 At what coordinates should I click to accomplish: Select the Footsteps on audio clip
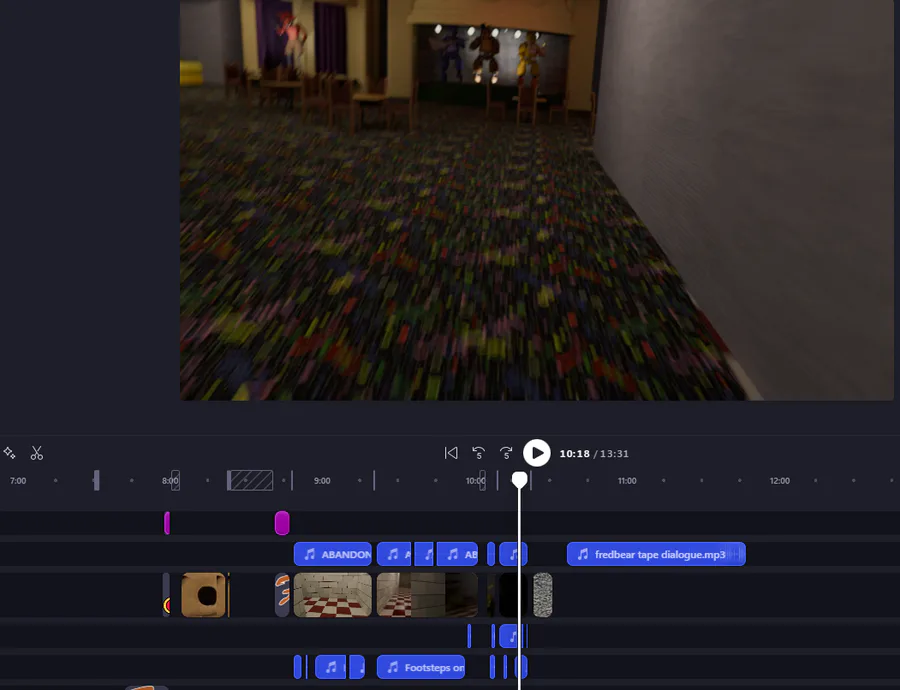[x=421, y=667]
